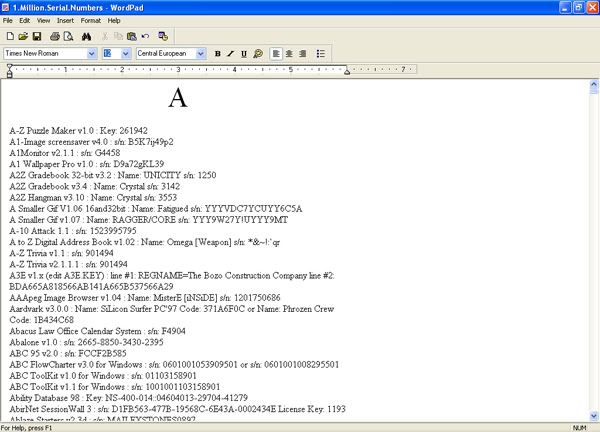Click the WordPad title bar icon

pos(5,7)
